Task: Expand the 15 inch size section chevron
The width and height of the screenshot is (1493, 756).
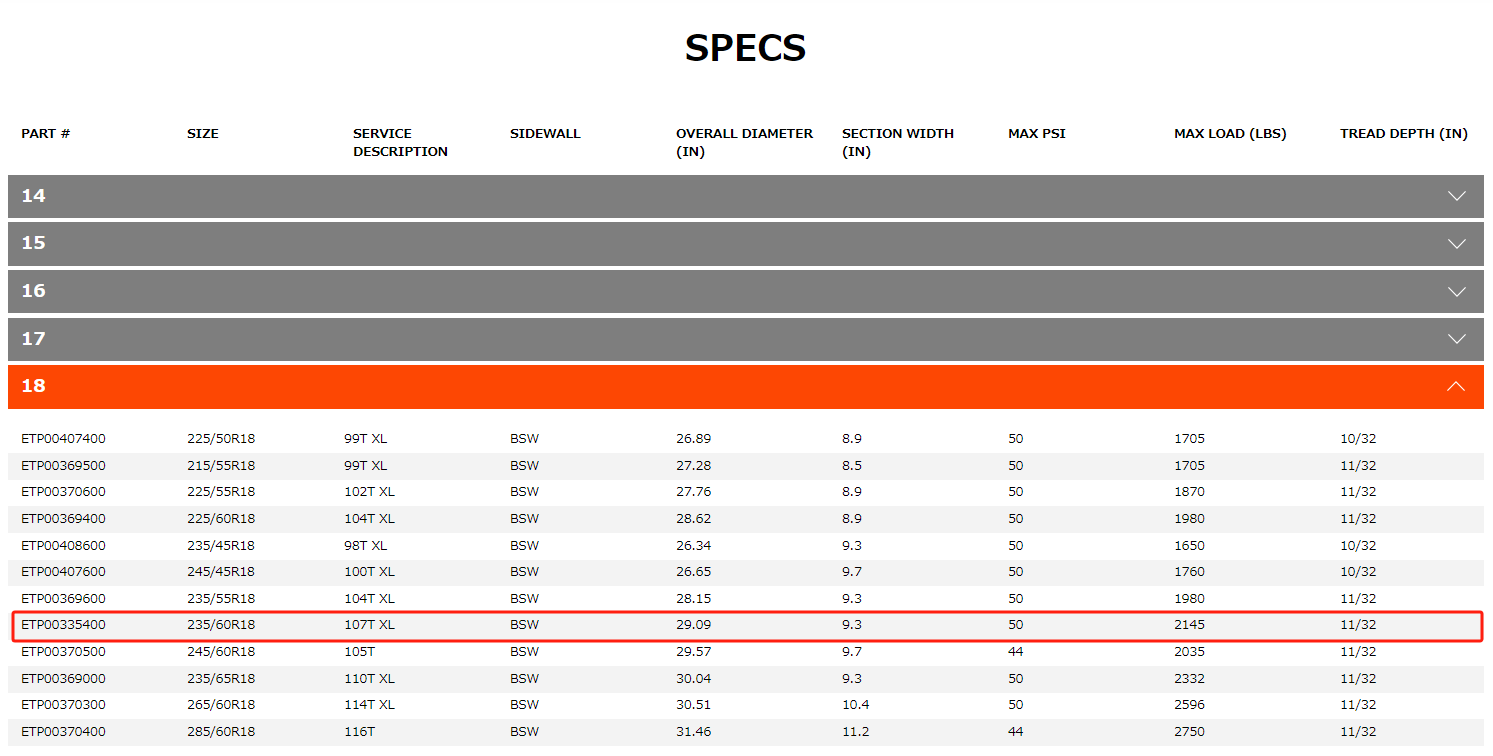Action: 1456,244
